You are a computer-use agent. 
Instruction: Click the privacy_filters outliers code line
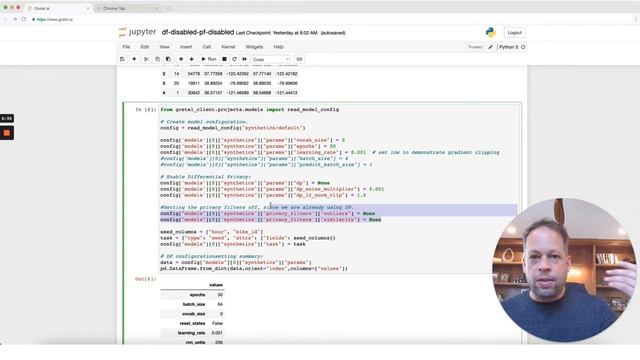tap(267, 213)
